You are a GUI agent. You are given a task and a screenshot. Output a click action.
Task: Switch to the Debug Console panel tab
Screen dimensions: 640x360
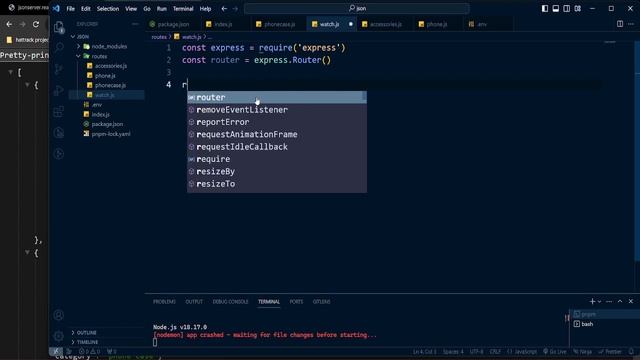click(230, 302)
